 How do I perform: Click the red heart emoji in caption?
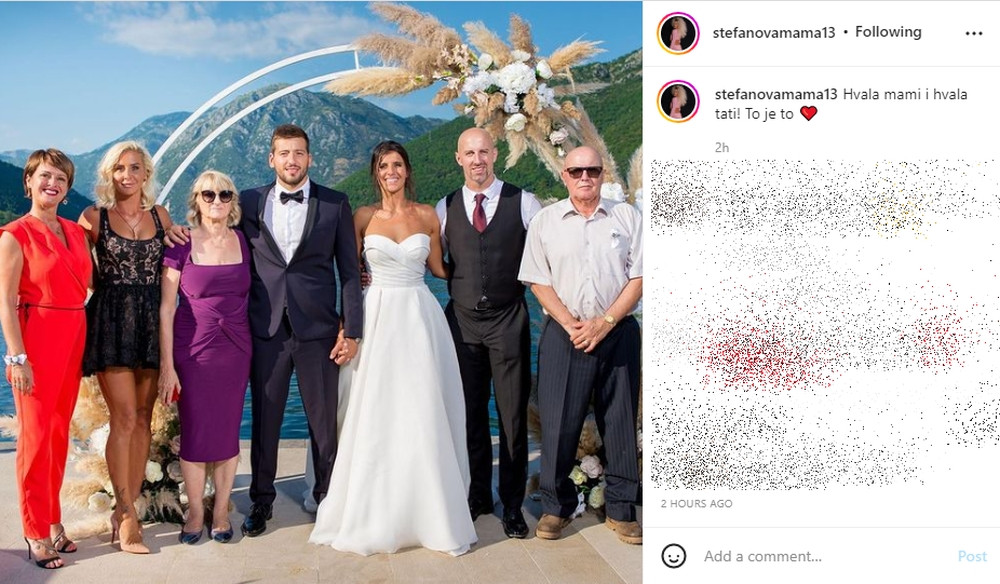pos(808,114)
